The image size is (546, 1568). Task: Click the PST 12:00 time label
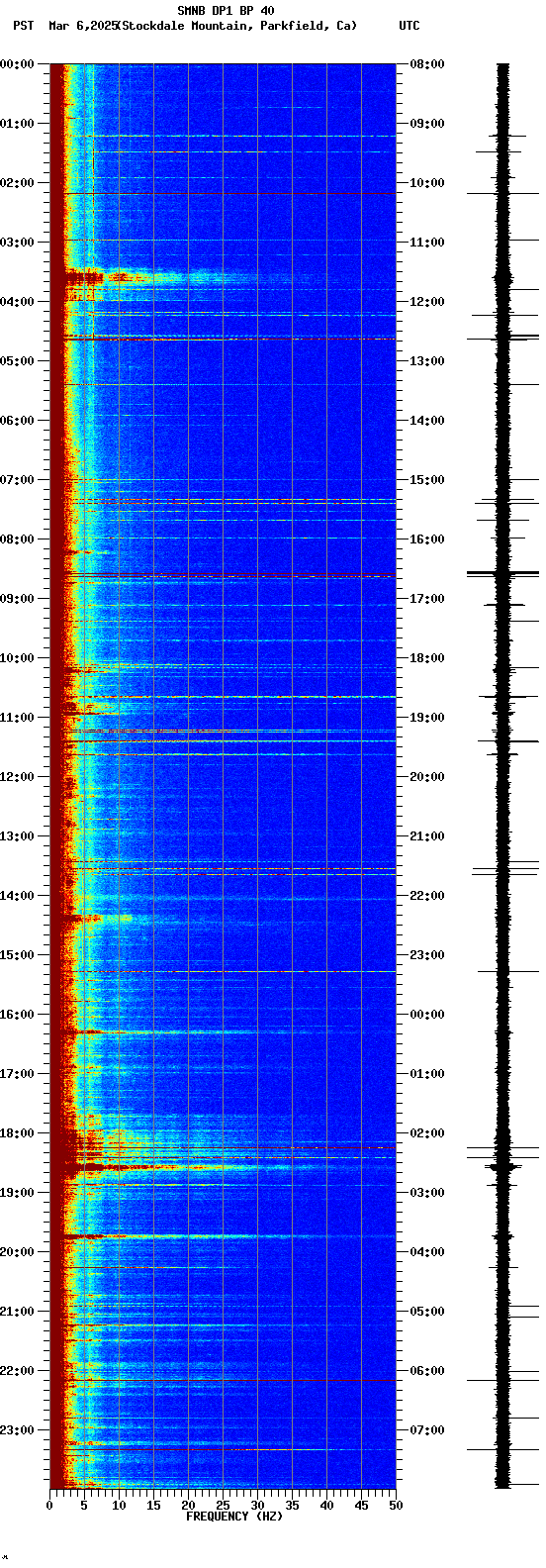pos(17,777)
